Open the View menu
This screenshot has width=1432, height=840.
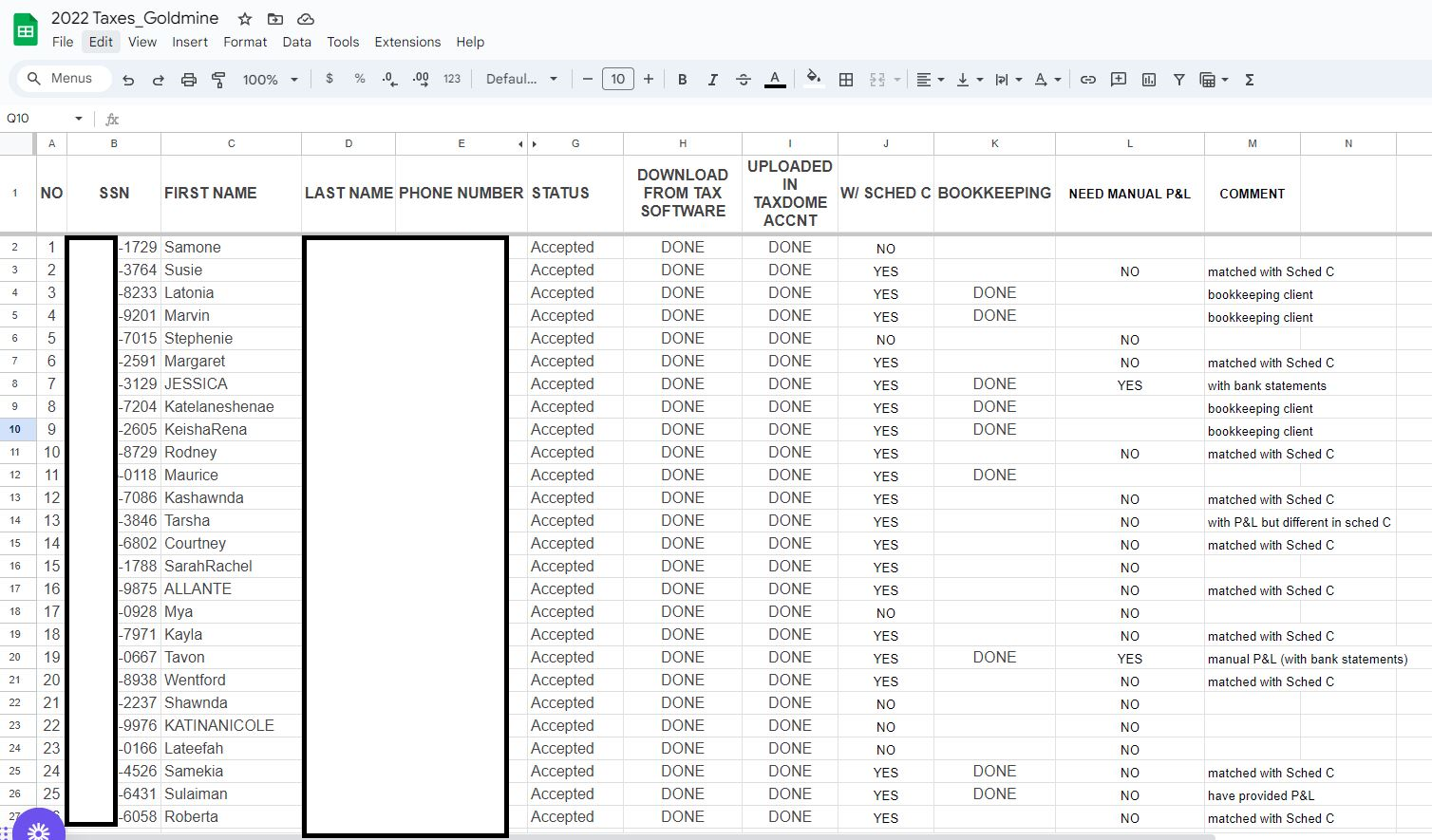coord(142,42)
